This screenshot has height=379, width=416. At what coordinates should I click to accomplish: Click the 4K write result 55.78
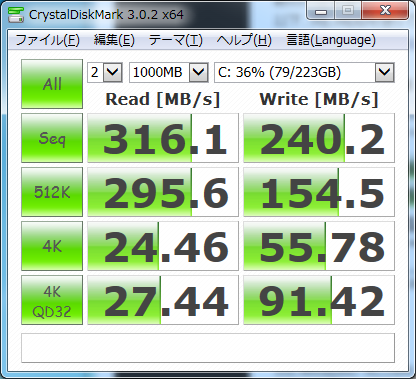tap(319, 246)
